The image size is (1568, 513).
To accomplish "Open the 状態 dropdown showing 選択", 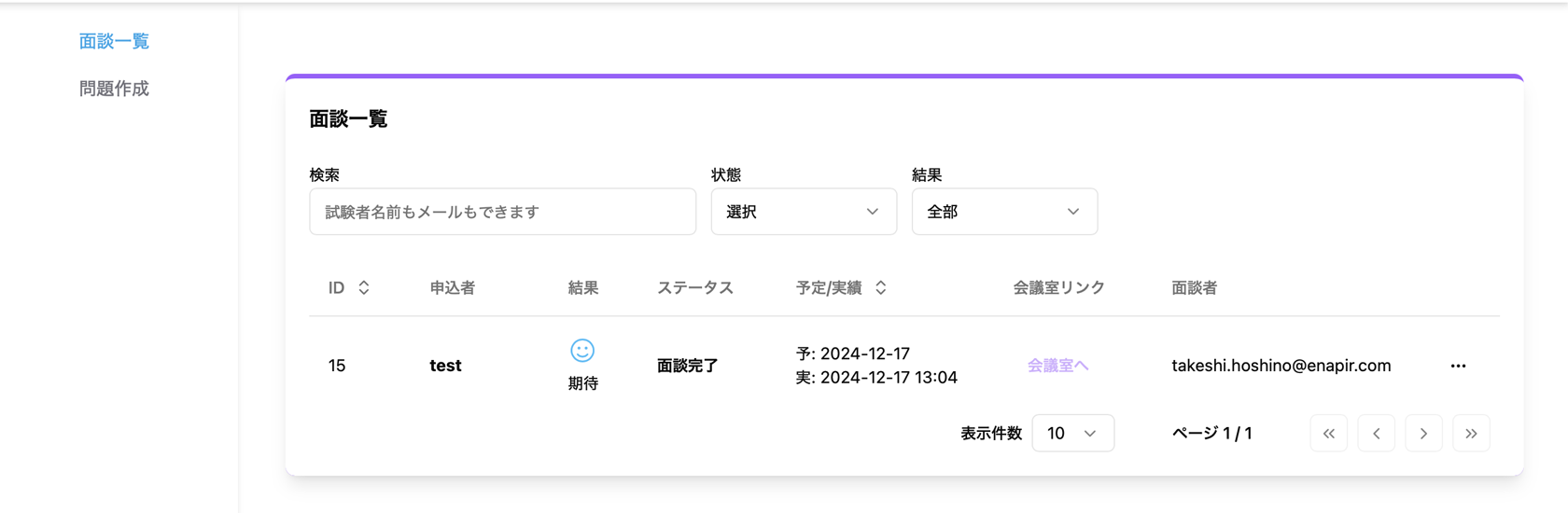I will 804,212.
